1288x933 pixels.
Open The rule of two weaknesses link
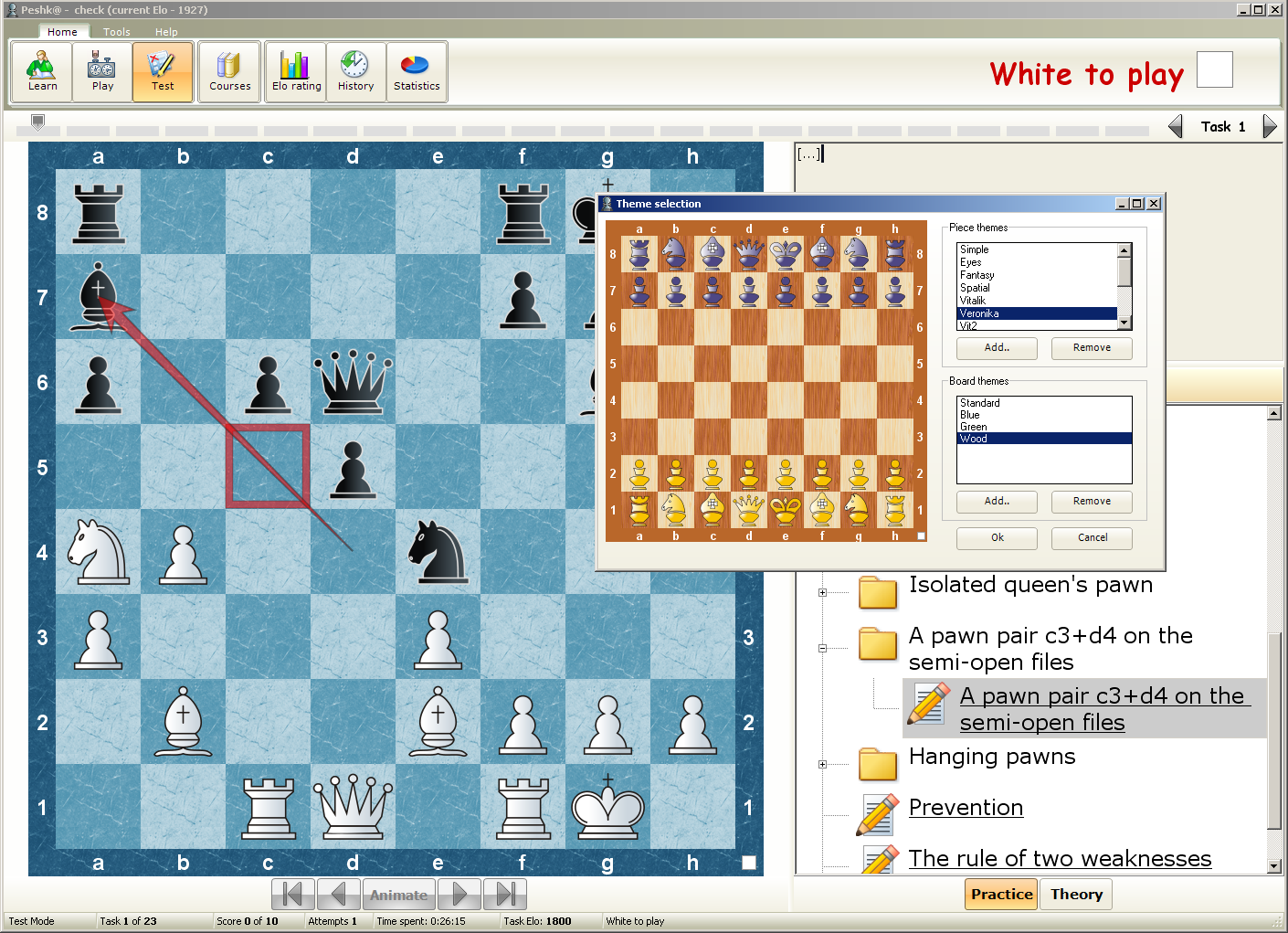click(x=1060, y=859)
